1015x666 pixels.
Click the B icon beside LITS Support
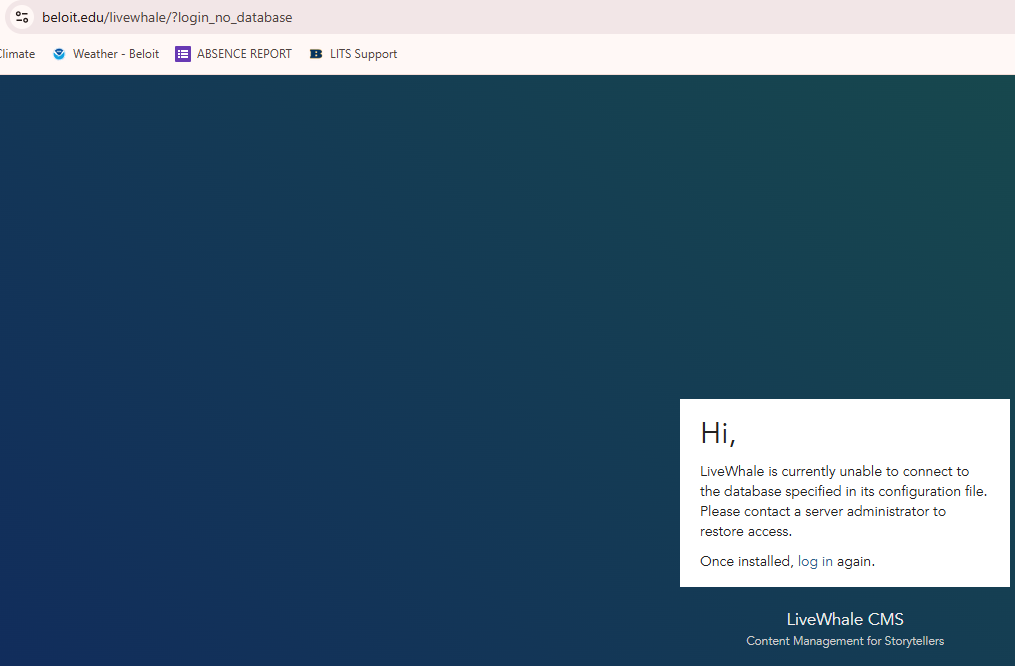[316, 54]
